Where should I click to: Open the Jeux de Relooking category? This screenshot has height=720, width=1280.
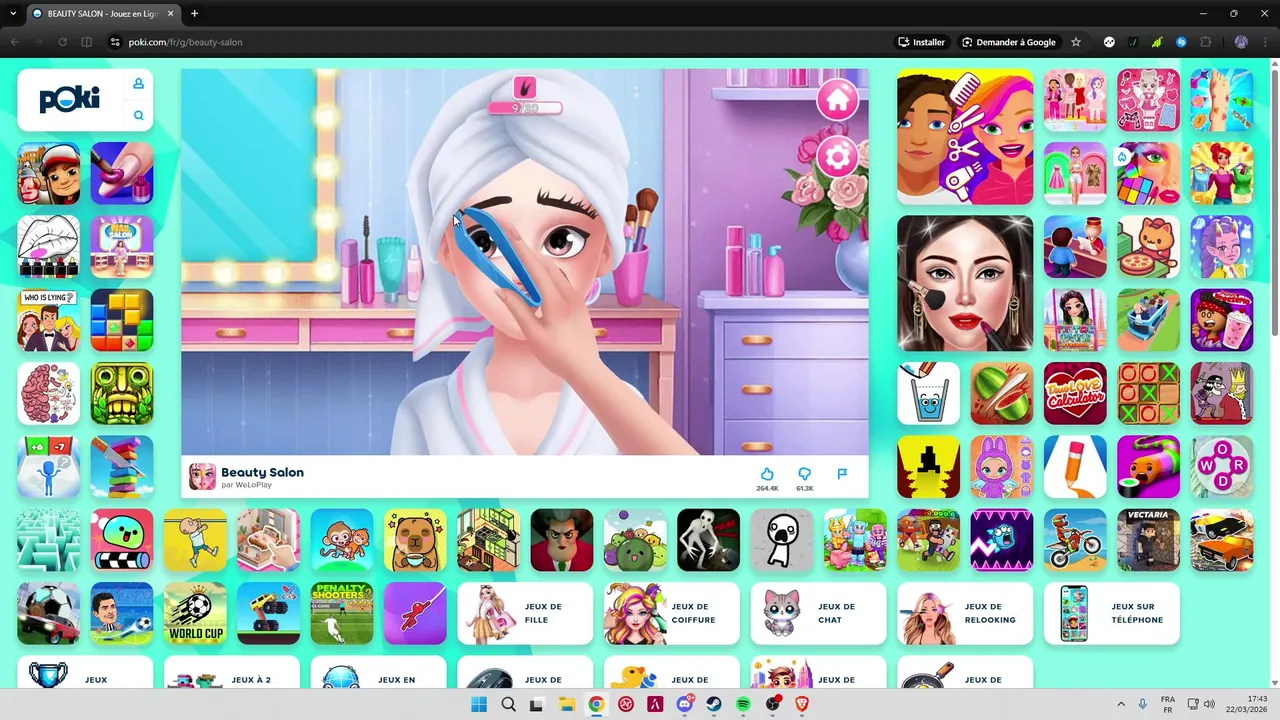[x=965, y=613]
